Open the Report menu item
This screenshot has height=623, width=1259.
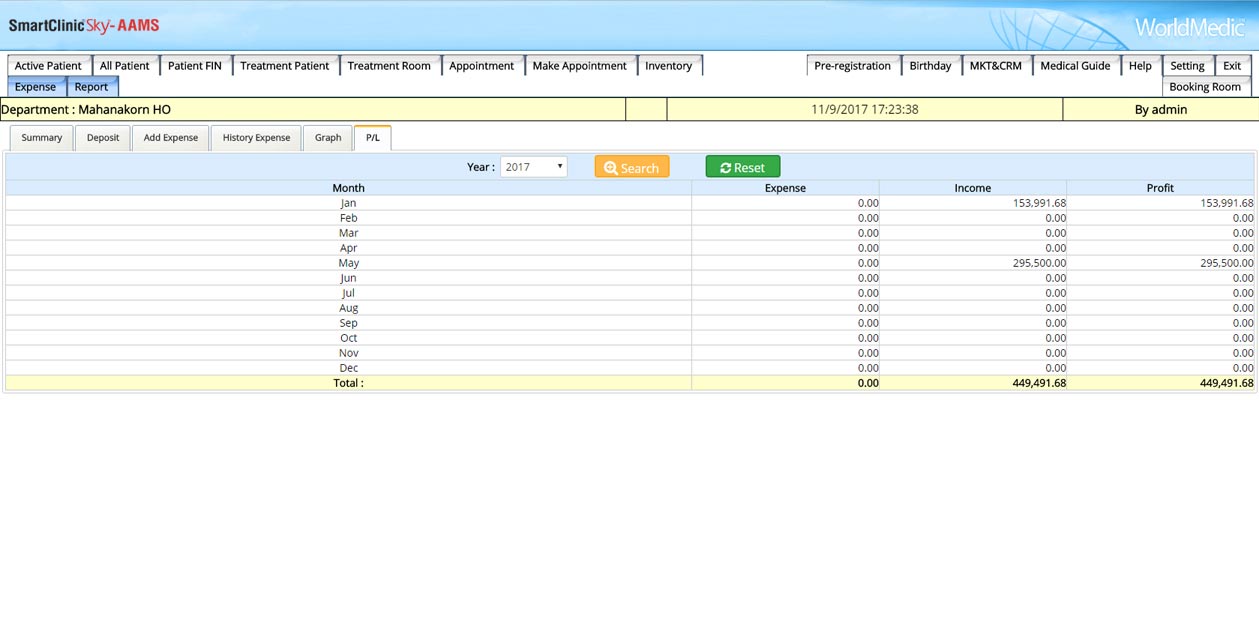pyautogui.click(x=91, y=87)
